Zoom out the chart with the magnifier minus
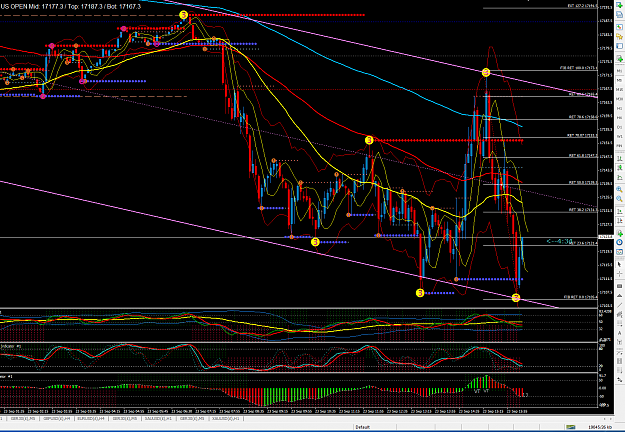This screenshot has height=432, width=625. pyautogui.click(x=620, y=199)
